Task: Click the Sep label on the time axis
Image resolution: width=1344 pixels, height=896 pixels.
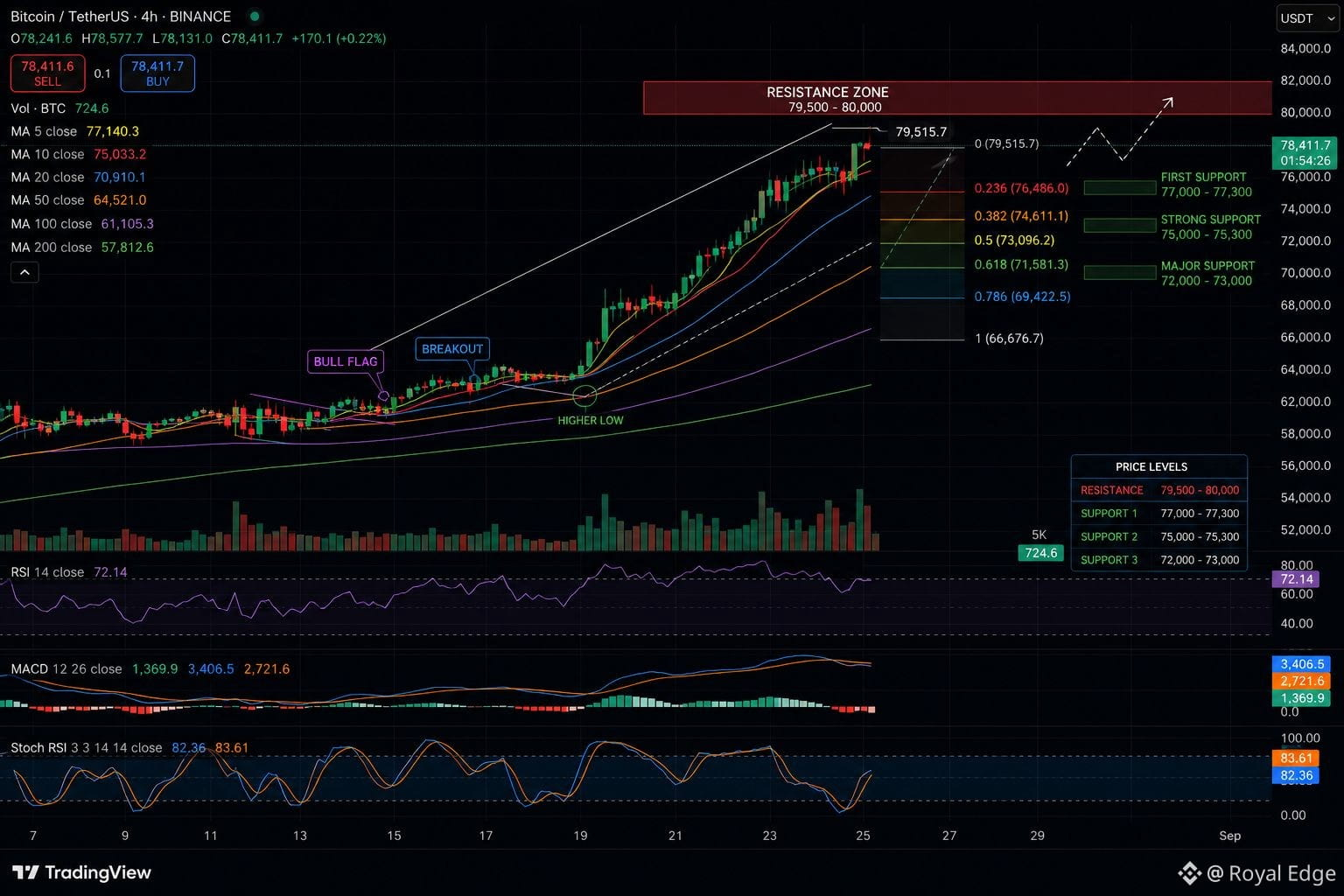Action: coord(1230,836)
